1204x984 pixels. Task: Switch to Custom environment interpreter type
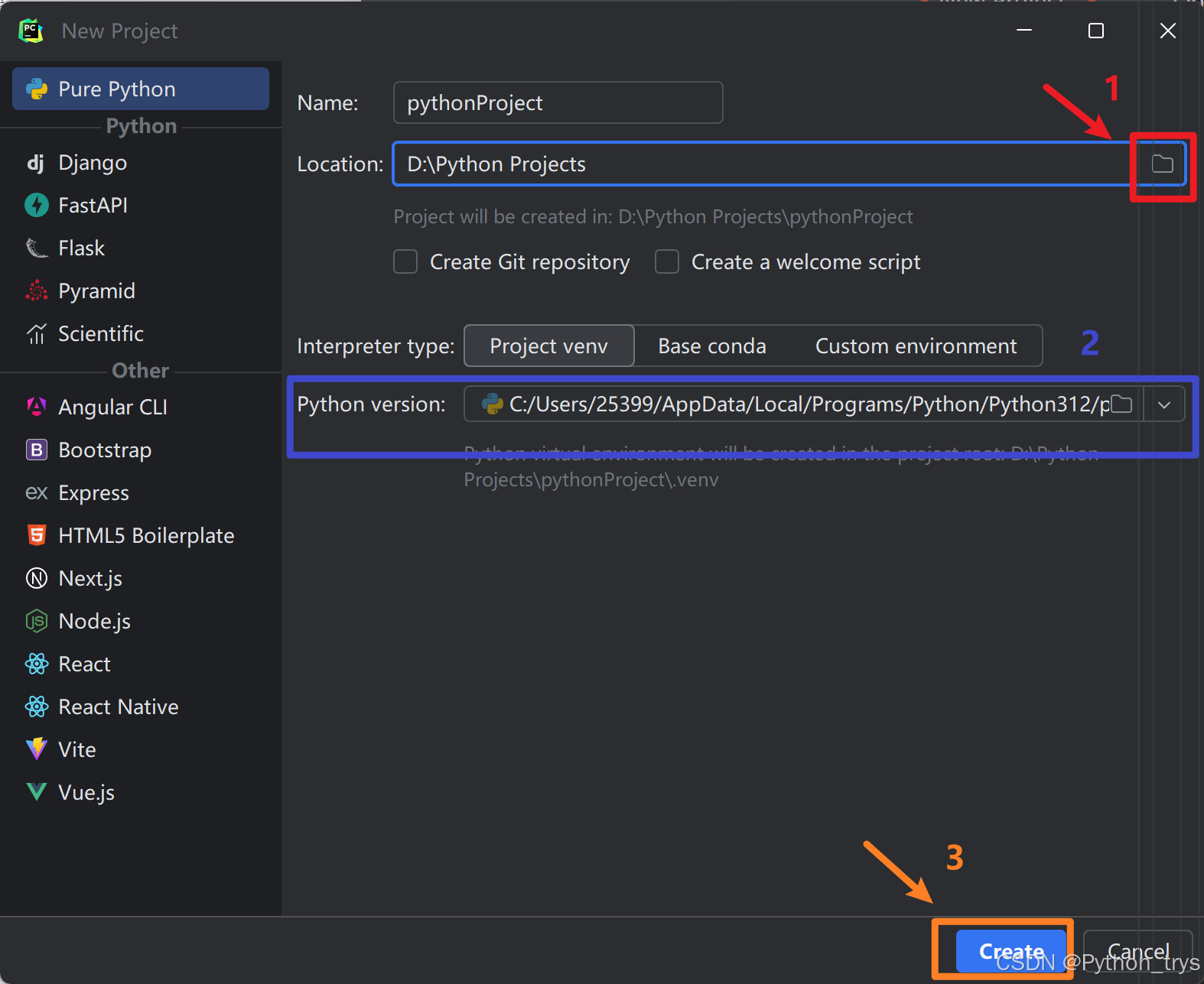click(916, 346)
